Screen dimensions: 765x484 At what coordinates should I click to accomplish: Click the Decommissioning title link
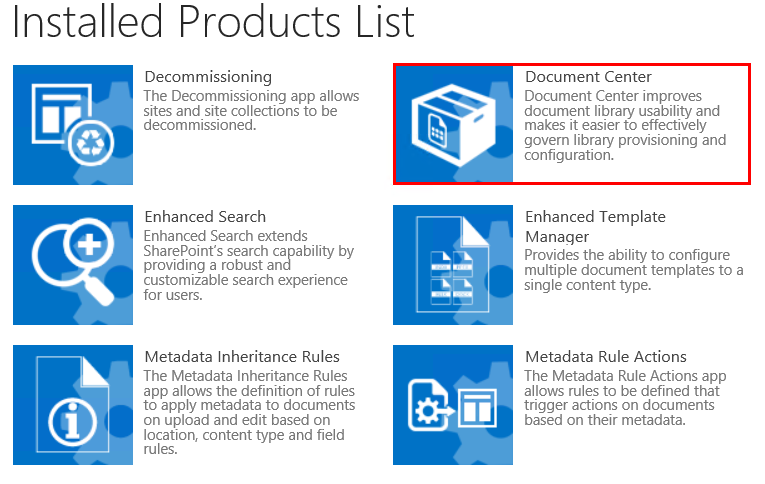[208, 77]
